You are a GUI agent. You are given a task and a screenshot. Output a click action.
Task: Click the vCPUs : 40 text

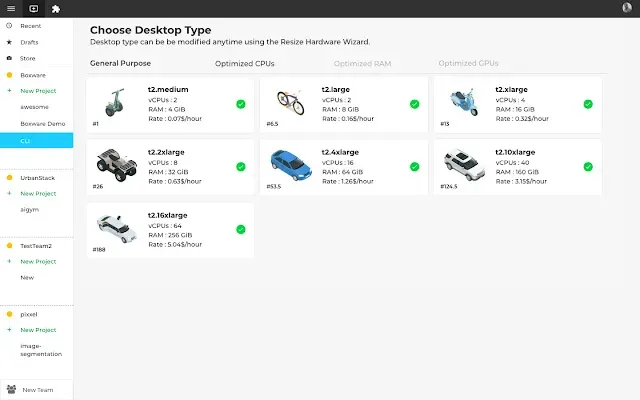[x=512, y=162]
